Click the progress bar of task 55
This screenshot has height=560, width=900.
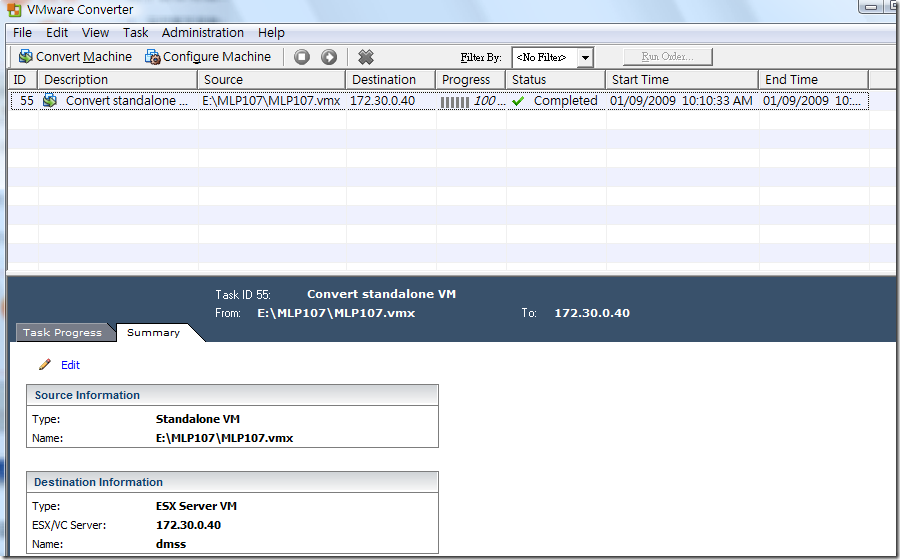pyautogui.click(x=455, y=102)
